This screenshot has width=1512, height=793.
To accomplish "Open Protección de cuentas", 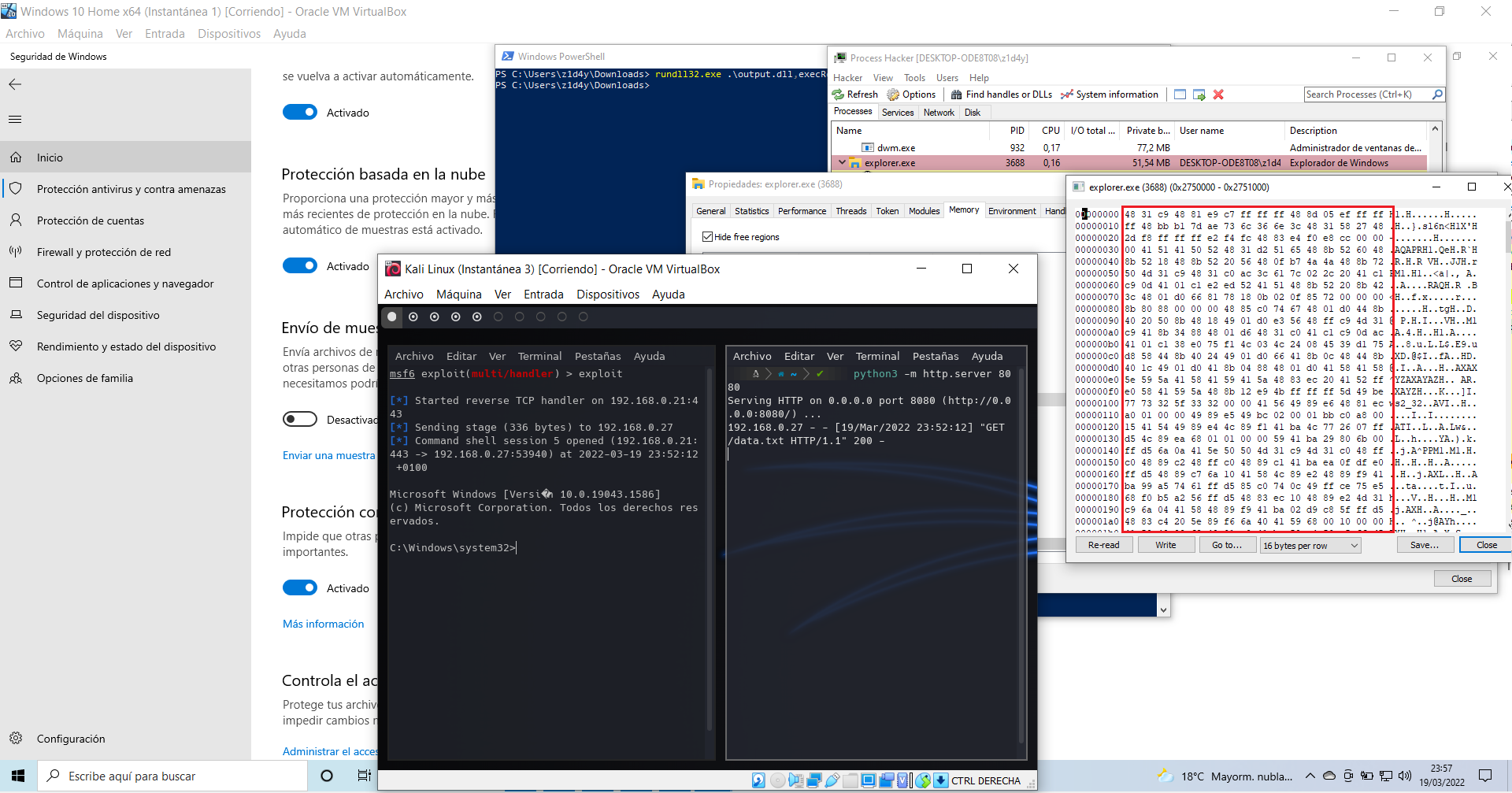I will pos(126,220).
